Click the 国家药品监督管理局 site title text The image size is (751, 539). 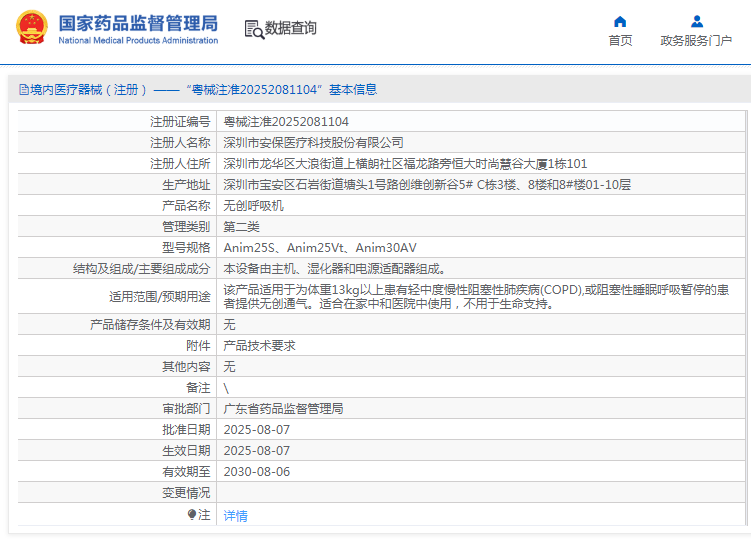tap(137, 22)
